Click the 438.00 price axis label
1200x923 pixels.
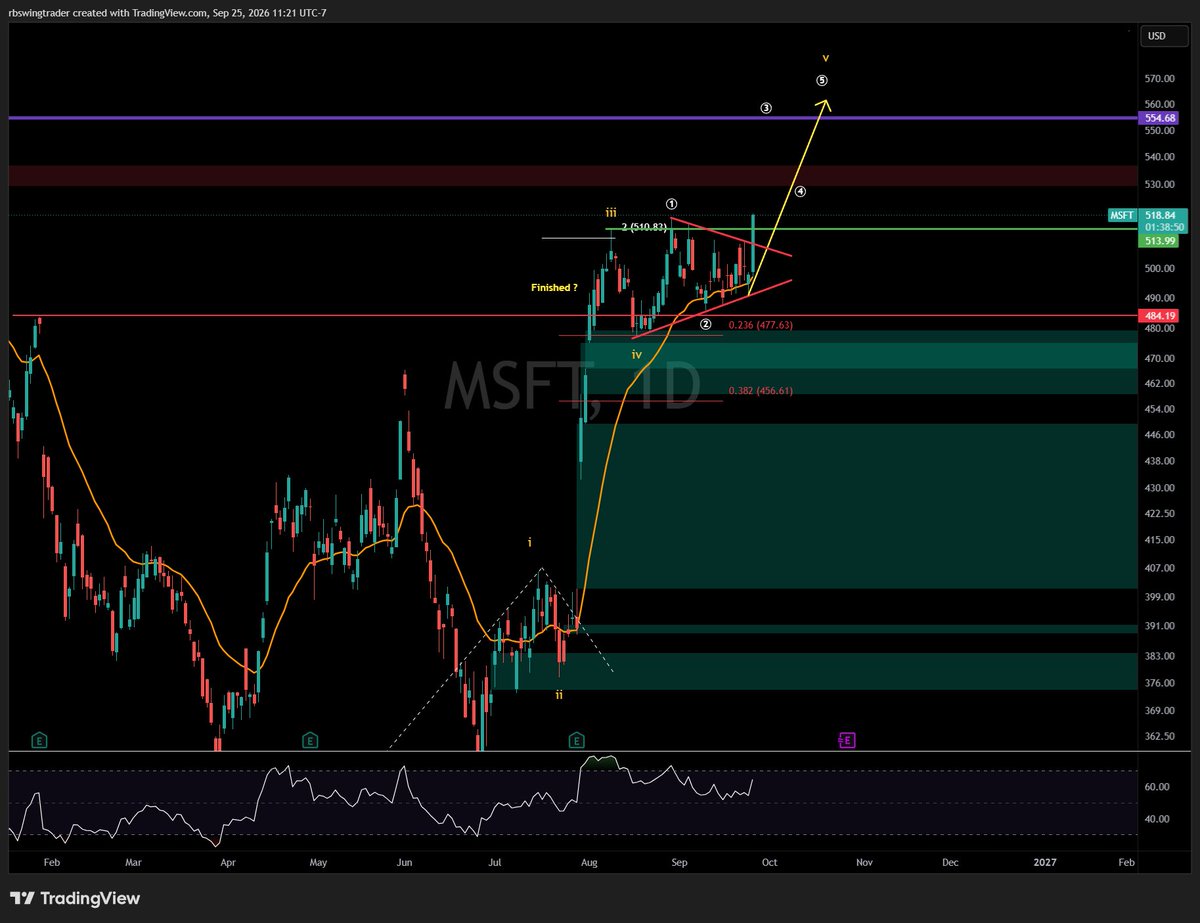1160,461
